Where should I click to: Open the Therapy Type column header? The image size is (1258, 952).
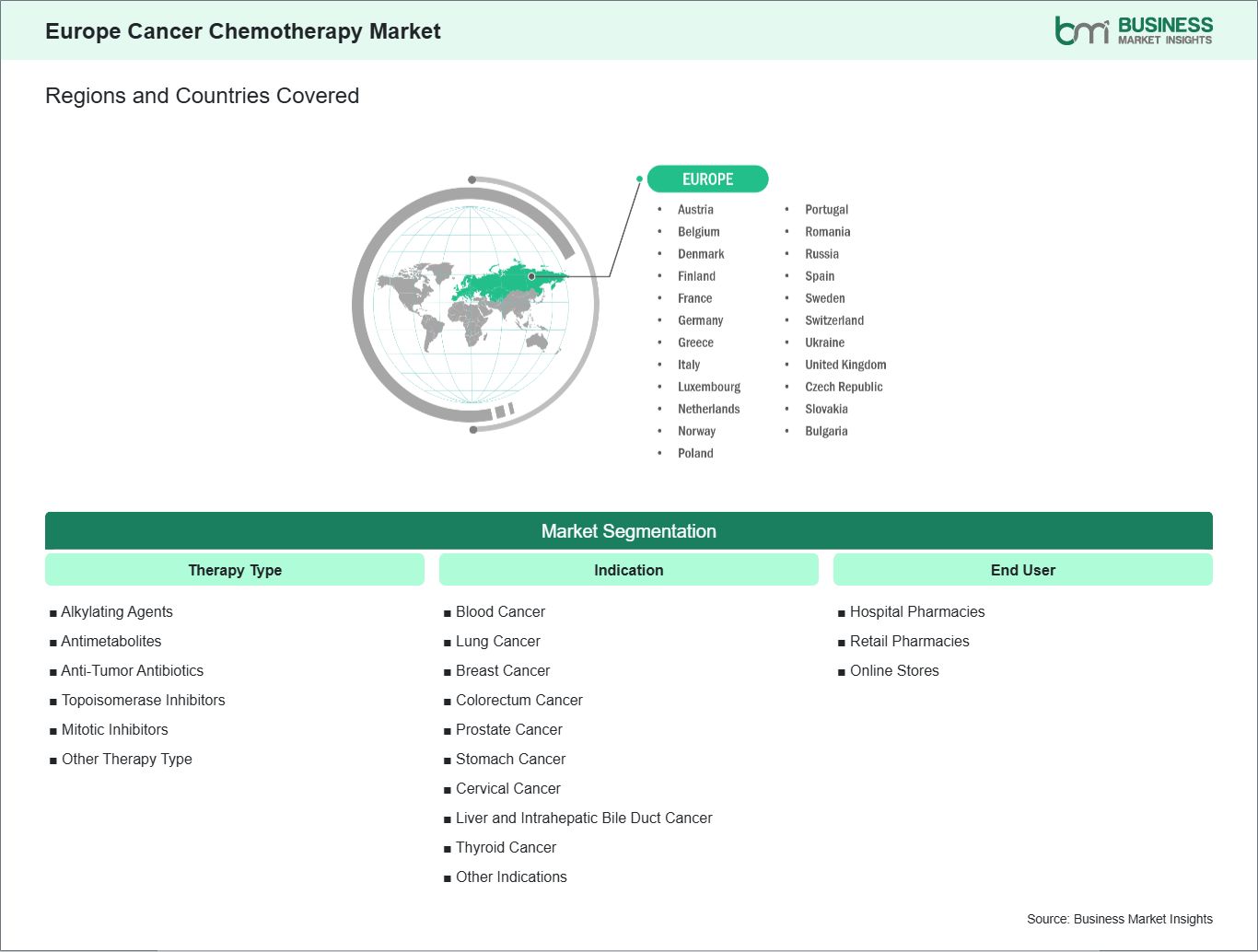click(235, 570)
